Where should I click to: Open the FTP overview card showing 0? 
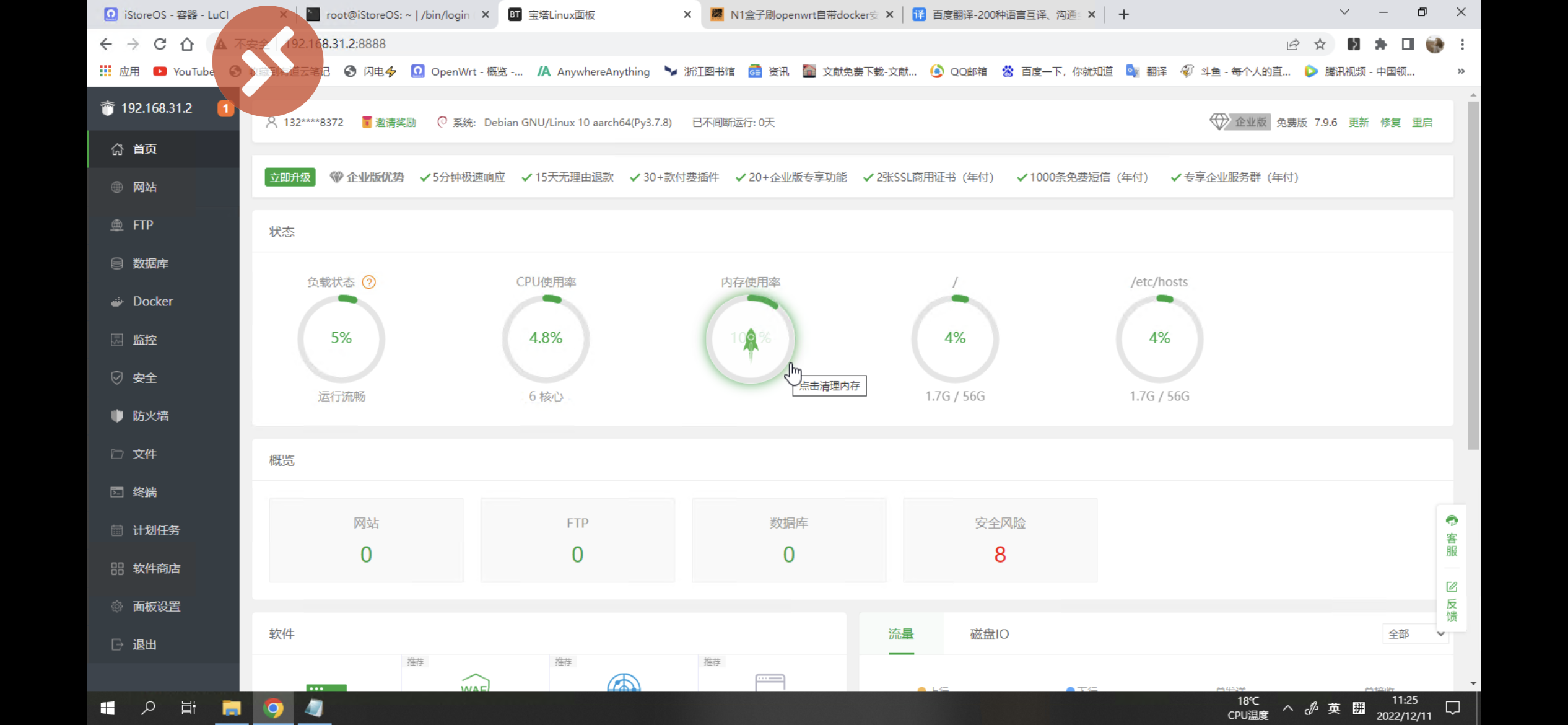click(577, 540)
